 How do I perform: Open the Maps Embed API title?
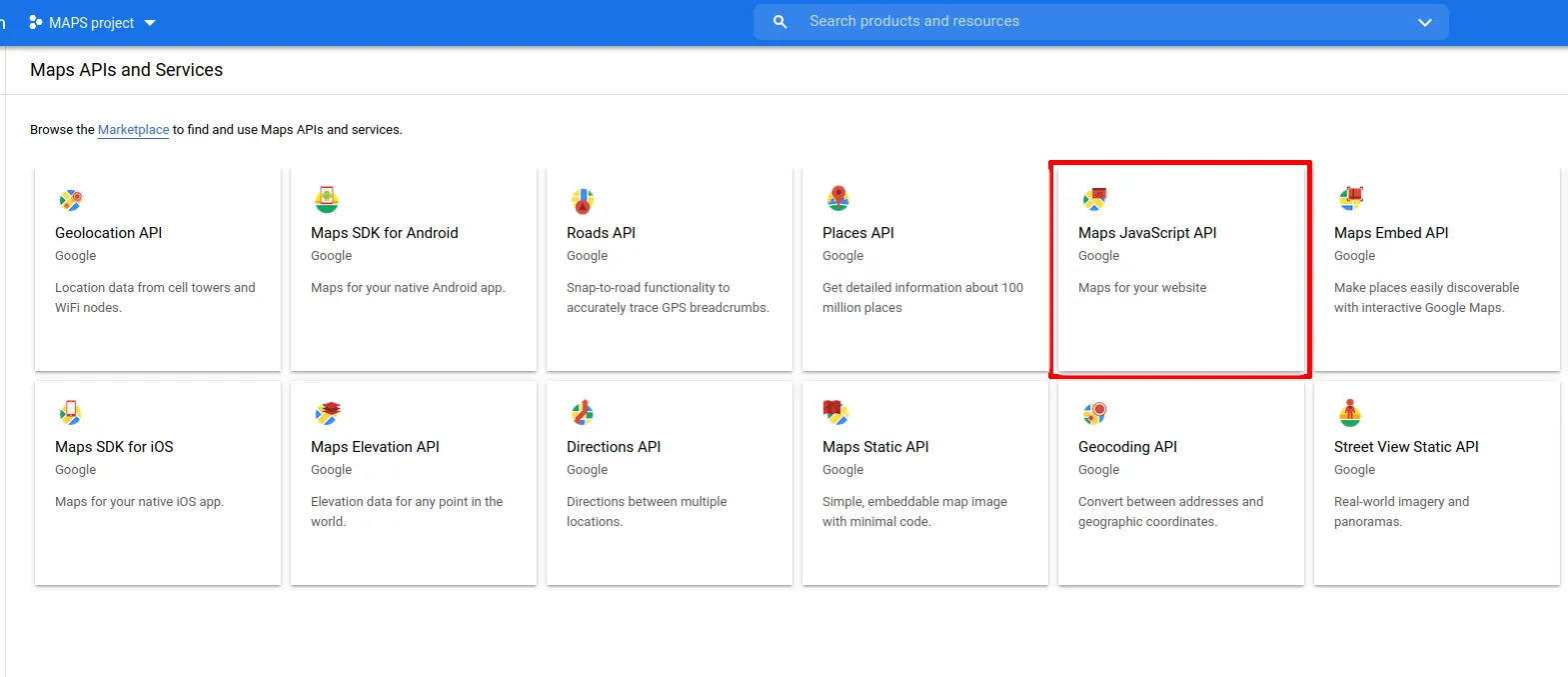pos(1391,233)
